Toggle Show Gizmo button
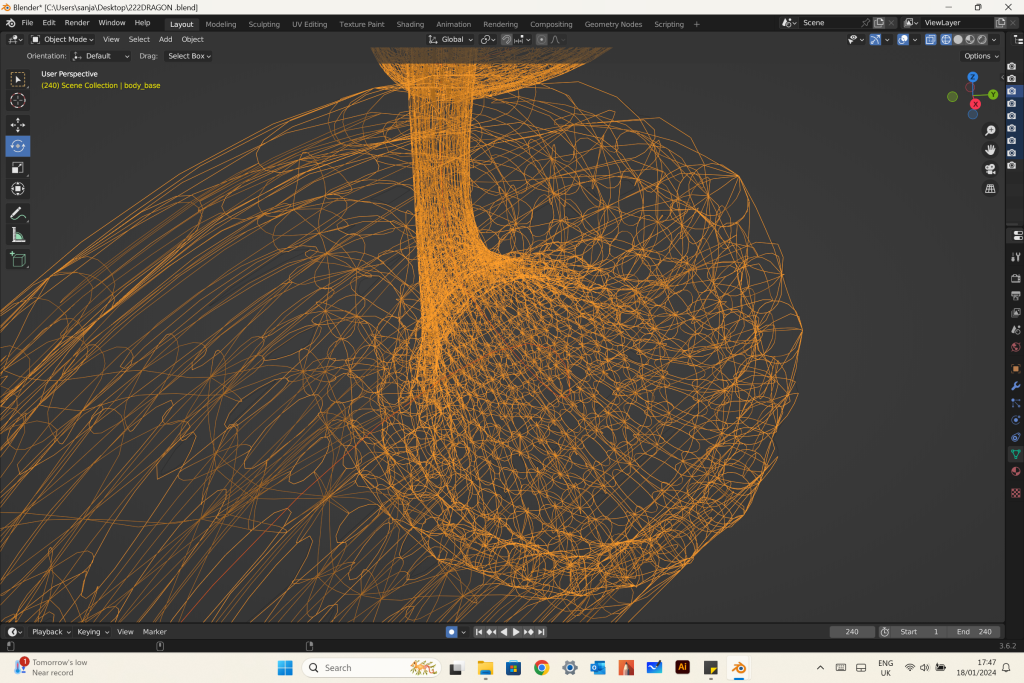 pyautogui.click(x=875, y=40)
